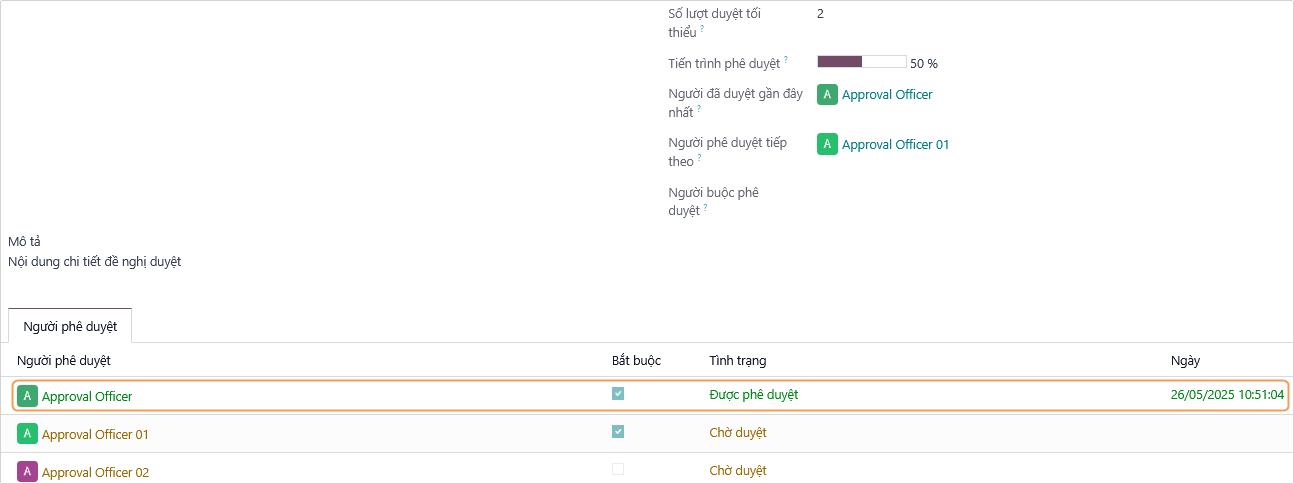Screen dimensions: 1294x484
Task: Click help icon for "Người phê duyệt tiếp theo"
Action: coord(699,158)
